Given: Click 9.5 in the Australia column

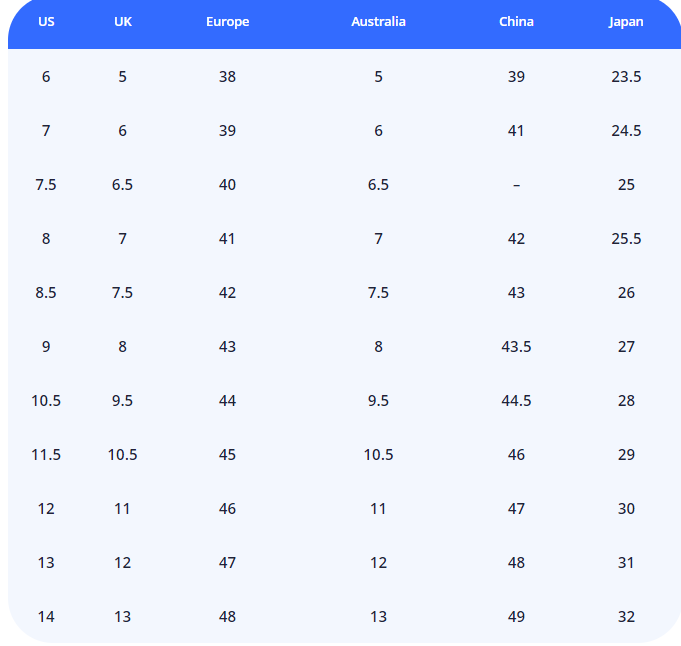Looking at the screenshot, I should [x=378, y=401].
